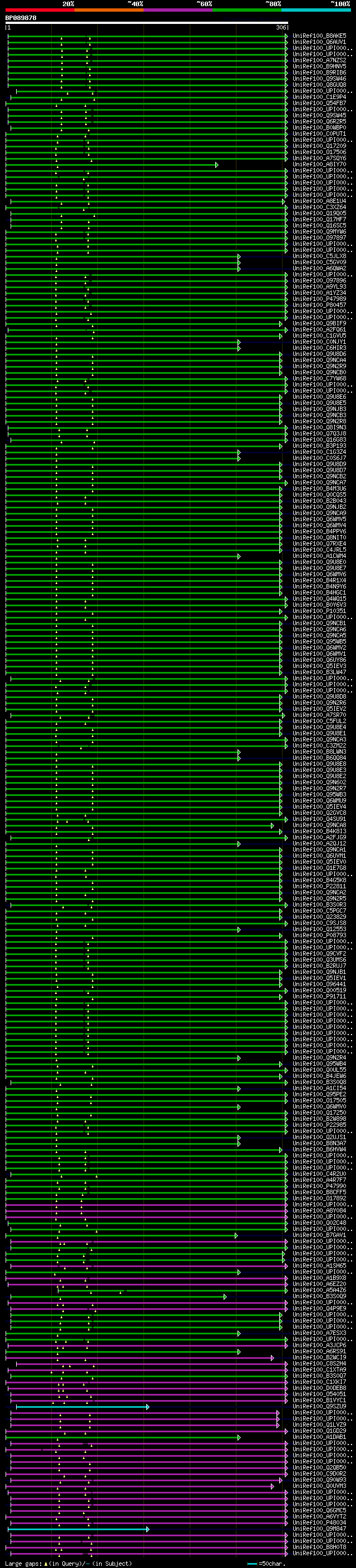Select hit label UniRef100_Q9MYW6
This screenshot has width=356, height=1568.
pos(319,232)
